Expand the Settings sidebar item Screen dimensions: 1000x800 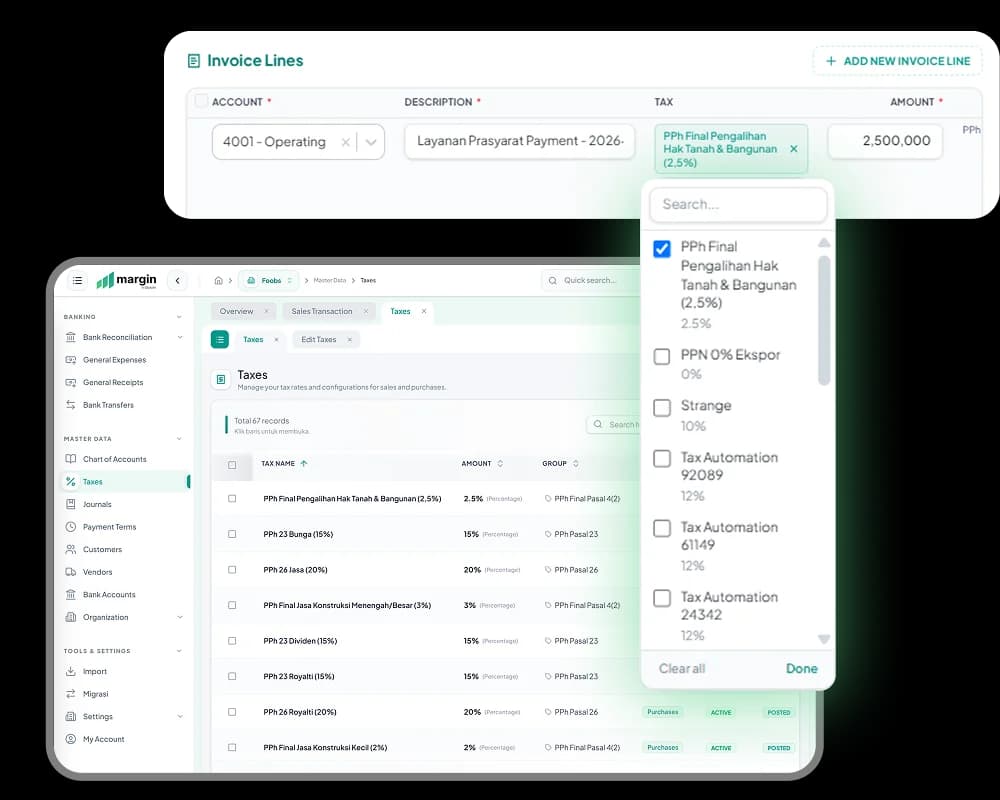coord(180,716)
